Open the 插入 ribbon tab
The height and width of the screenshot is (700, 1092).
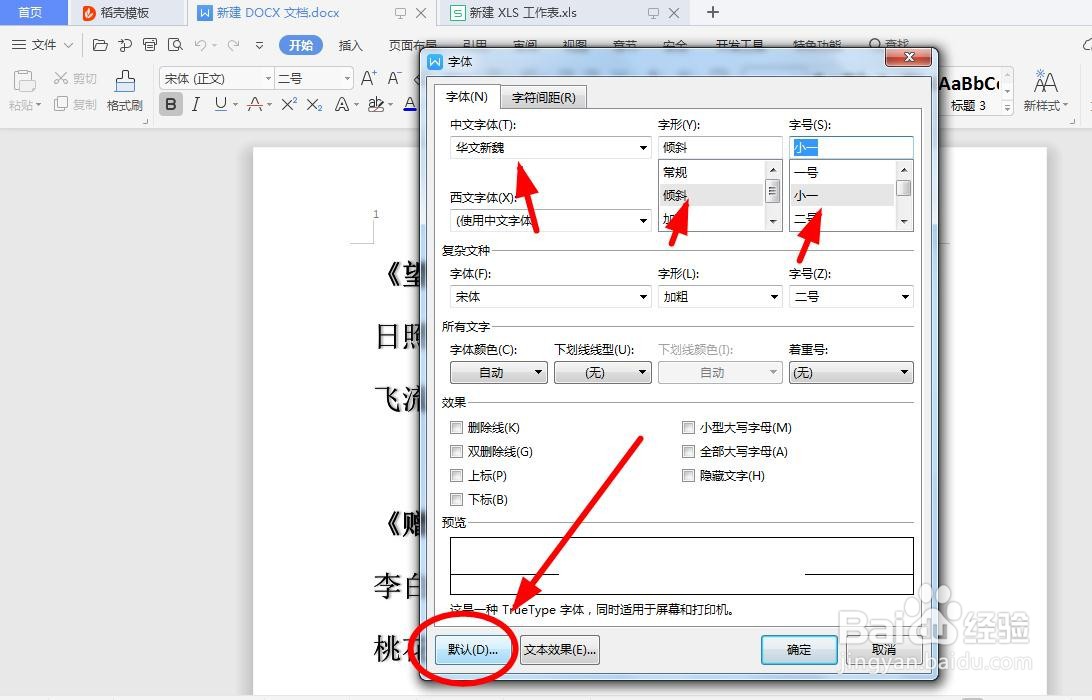pos(352,45)
